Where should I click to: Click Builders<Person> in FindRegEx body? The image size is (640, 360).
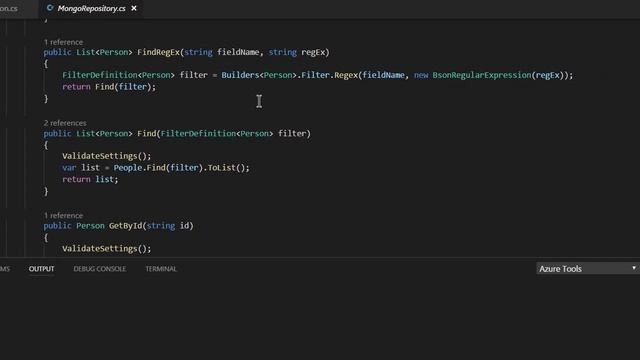pos(259,75)
